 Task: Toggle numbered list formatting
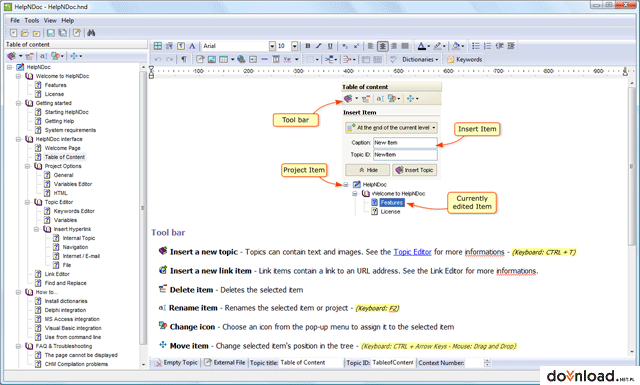[487, 46]
